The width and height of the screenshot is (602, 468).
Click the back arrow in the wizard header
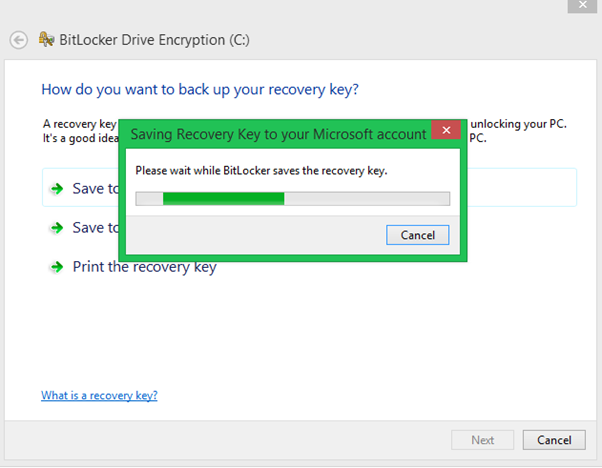[18, 40]
